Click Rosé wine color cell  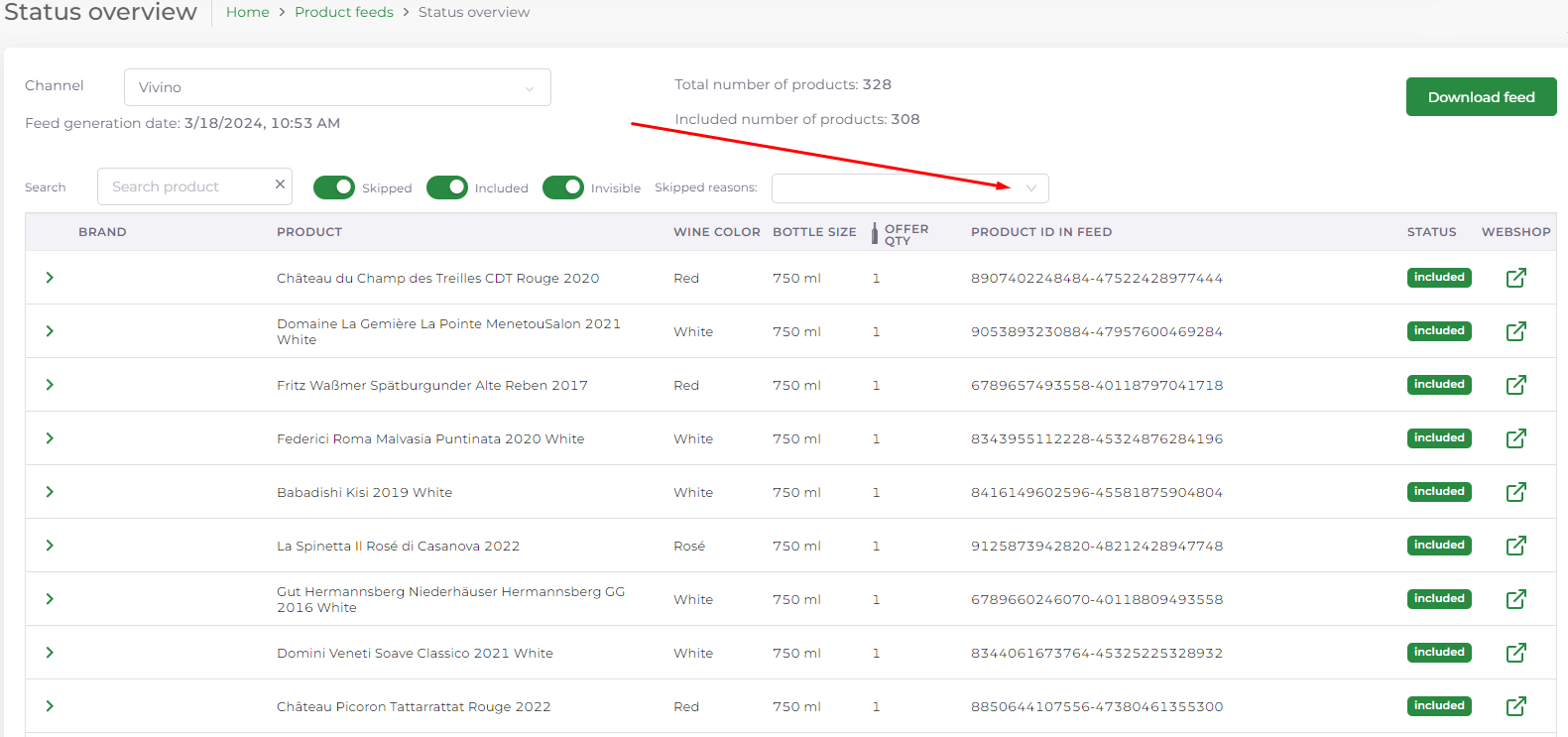click(x=689, y=547)
